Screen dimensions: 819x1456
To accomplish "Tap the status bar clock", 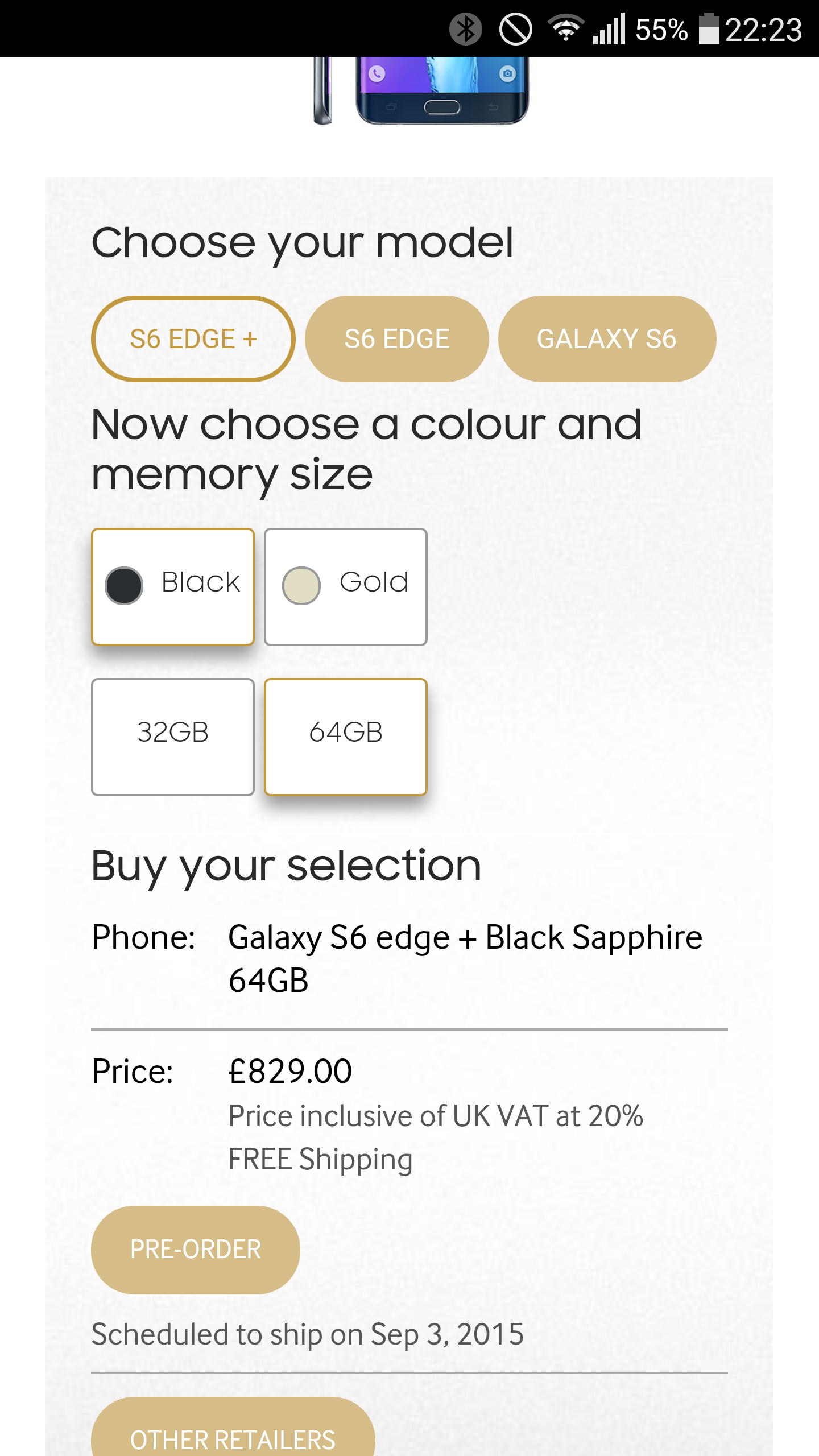I will [x=763, y=30].
